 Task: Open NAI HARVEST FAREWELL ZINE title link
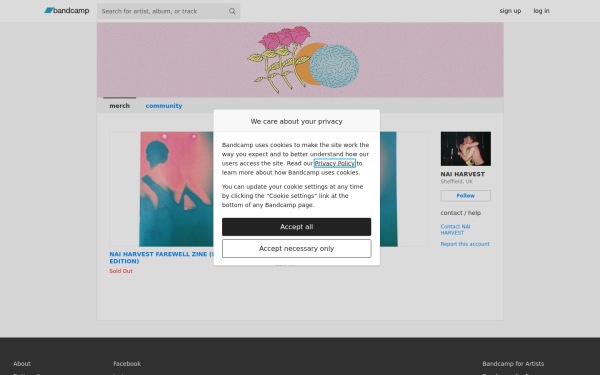[161, 258]
